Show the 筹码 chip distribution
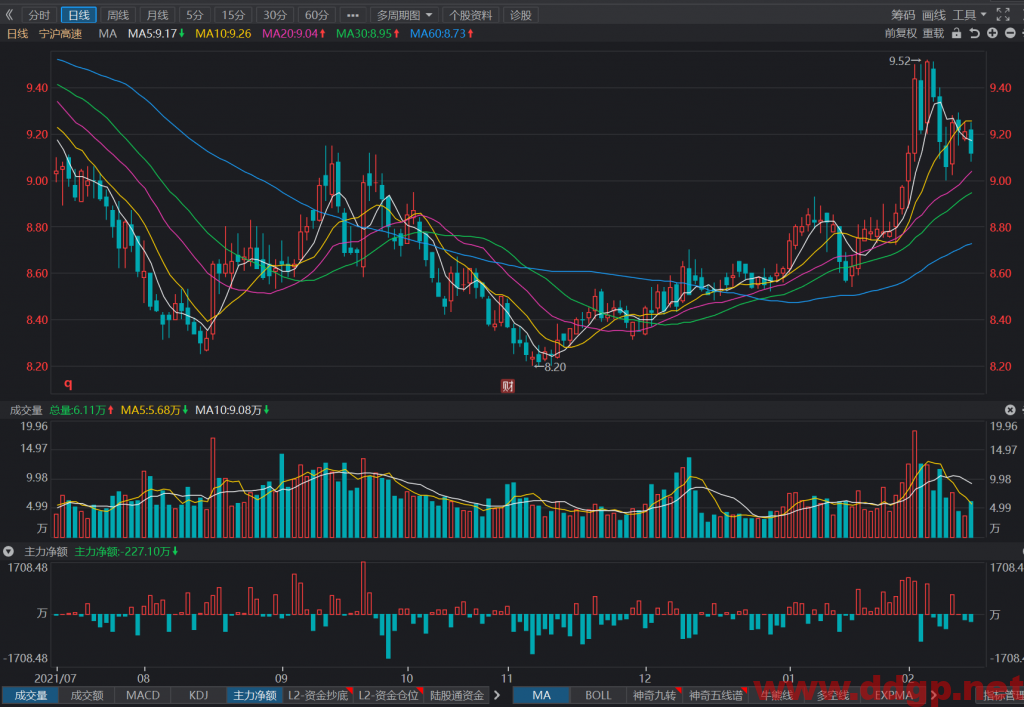 coord(903,15)
